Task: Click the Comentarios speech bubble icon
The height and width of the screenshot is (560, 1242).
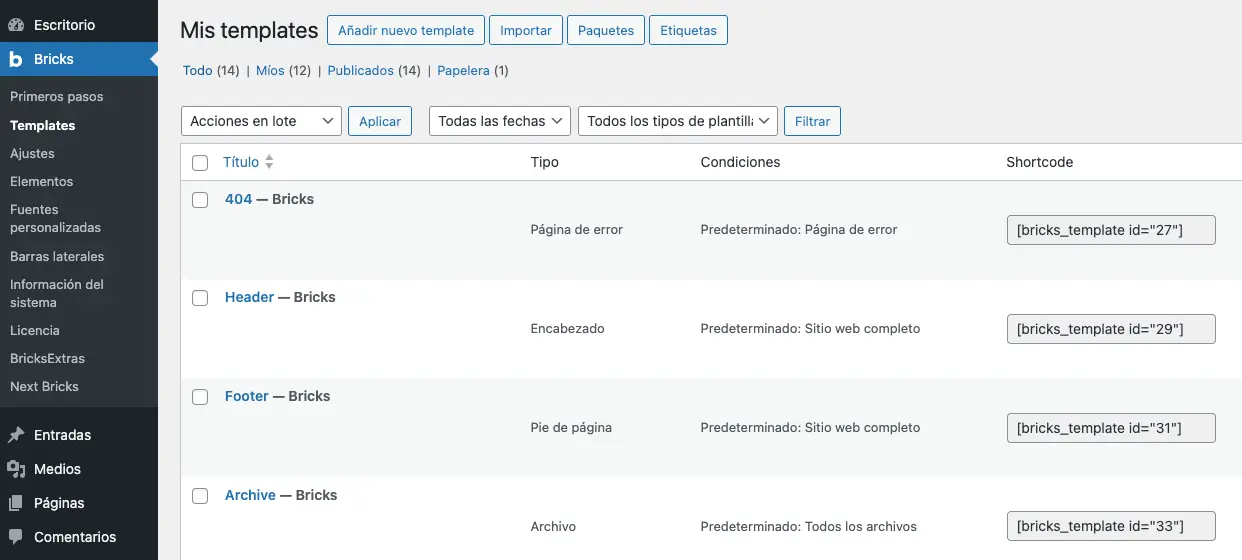Action: (16, 537)
